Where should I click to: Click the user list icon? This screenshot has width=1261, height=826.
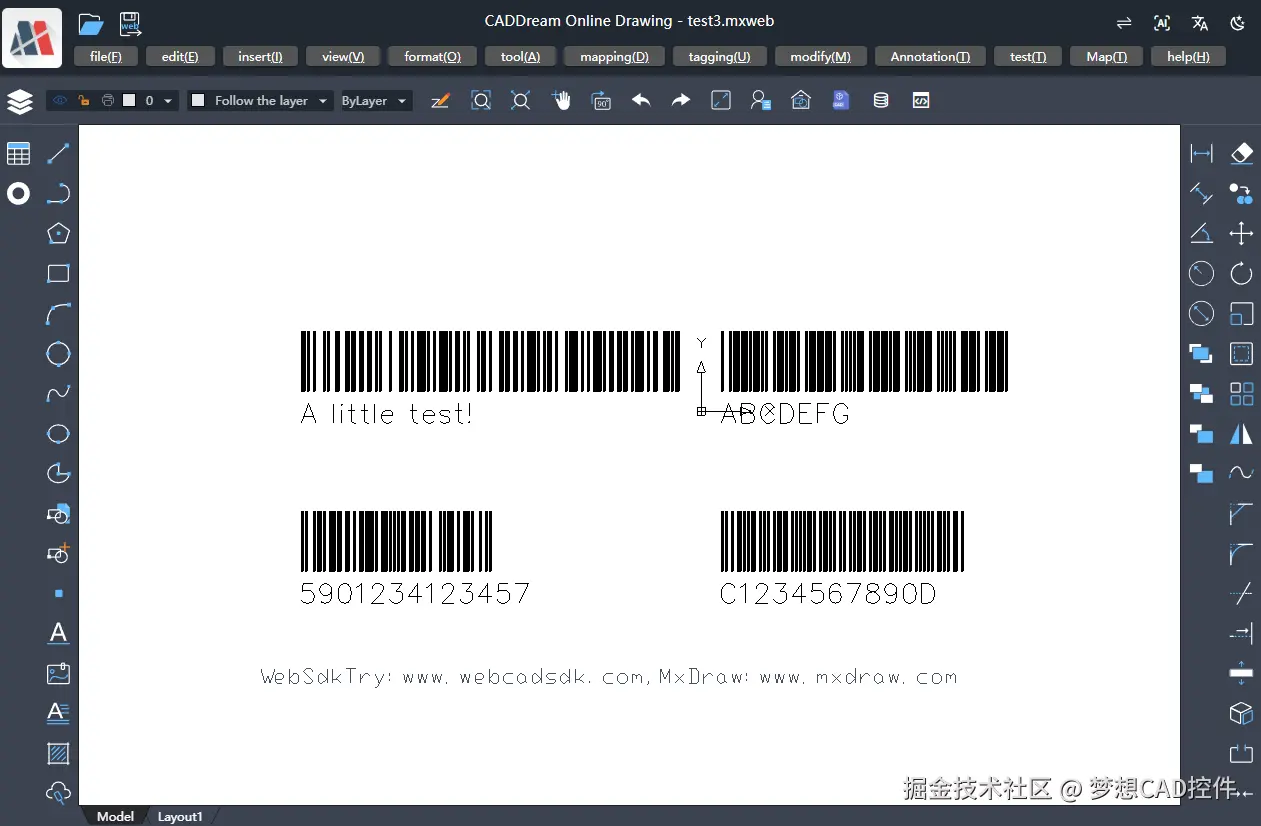761,101
